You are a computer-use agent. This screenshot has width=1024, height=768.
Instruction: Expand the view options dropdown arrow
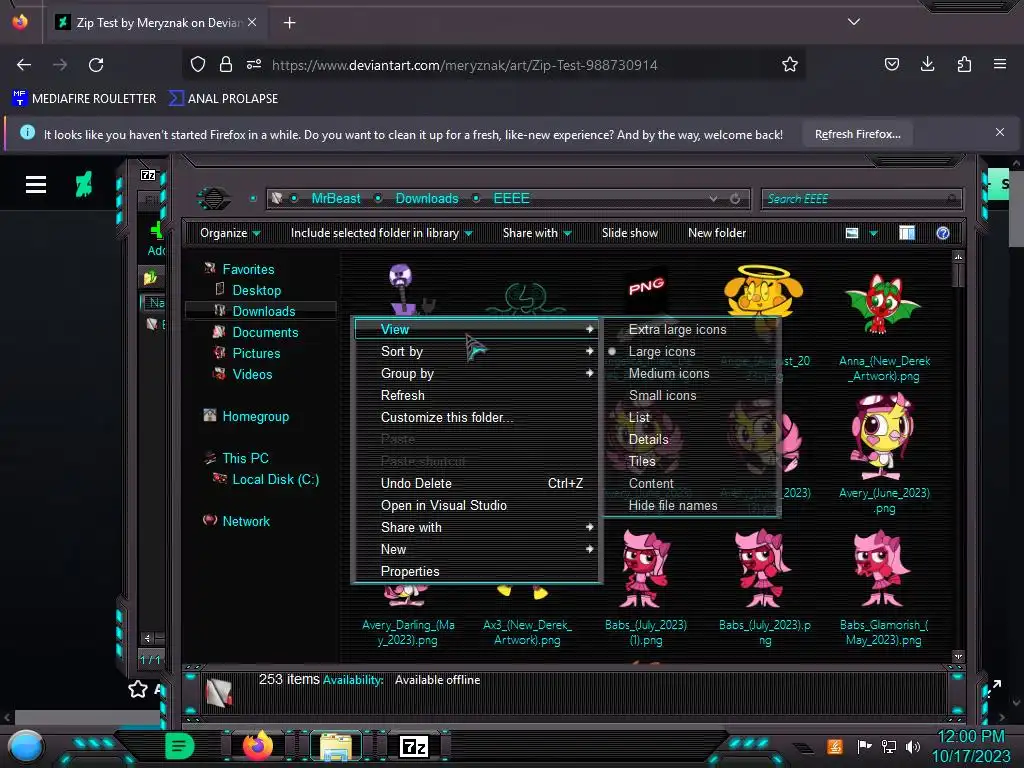pos(874,233)
